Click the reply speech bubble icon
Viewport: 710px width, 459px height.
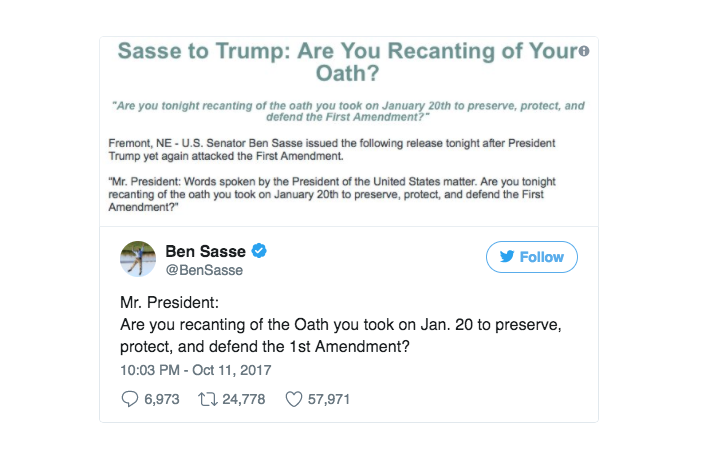click(130, 399)
